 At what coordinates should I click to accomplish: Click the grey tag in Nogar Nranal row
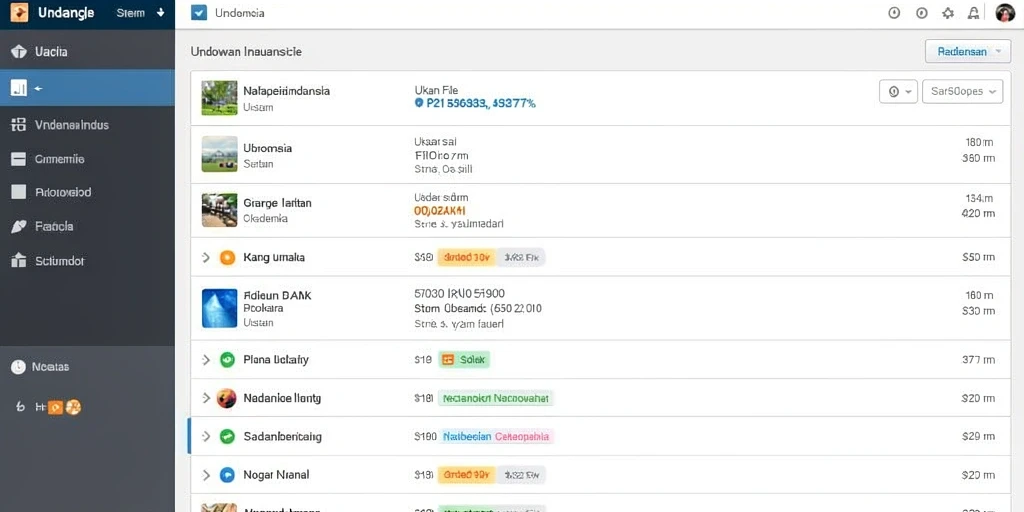point(520,475)
